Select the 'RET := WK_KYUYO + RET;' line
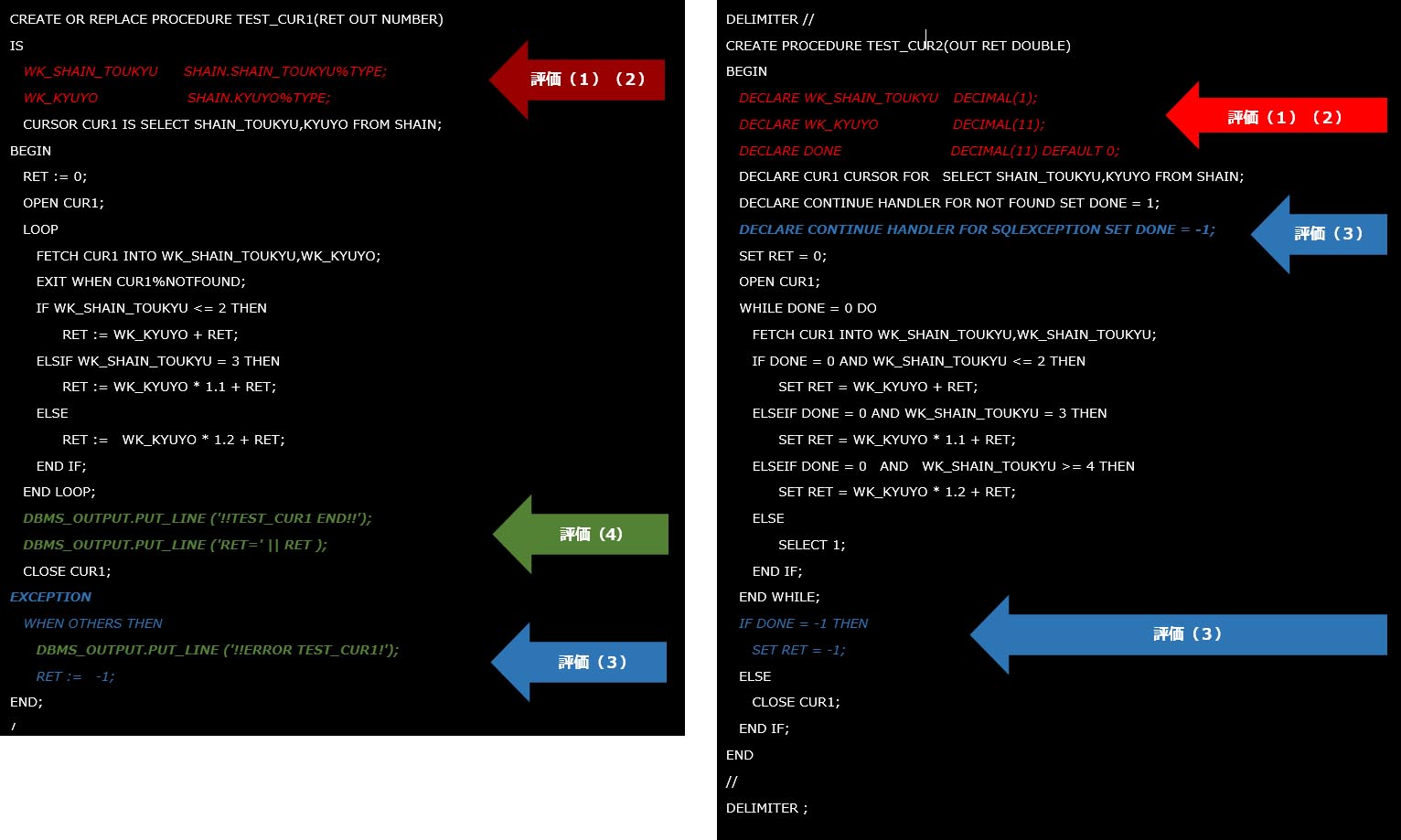Screen dimensions: 1401x840 tap(150, 335)
